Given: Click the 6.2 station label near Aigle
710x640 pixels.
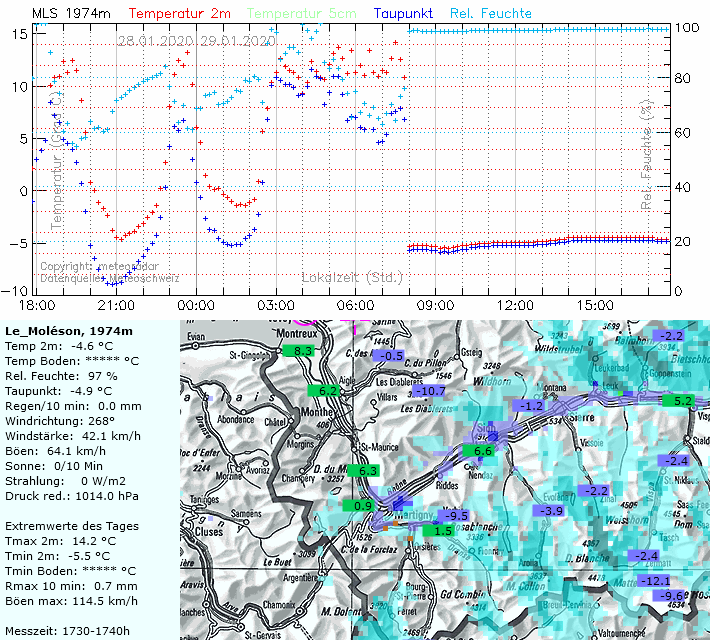Looking at the screenshot, I should (x=323, y=390).
